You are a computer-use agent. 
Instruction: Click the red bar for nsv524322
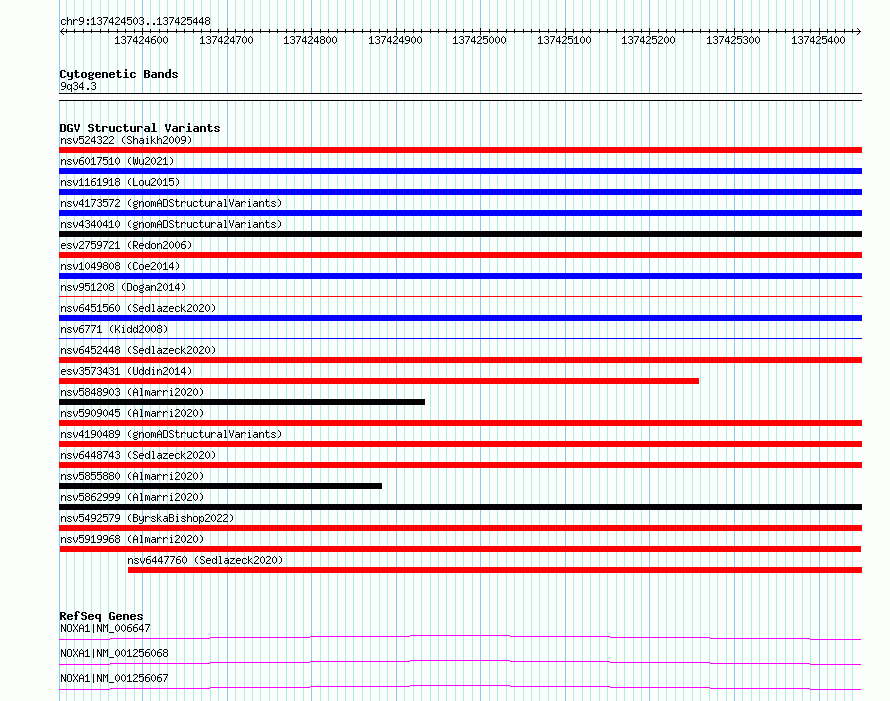[x=460, y=150]
